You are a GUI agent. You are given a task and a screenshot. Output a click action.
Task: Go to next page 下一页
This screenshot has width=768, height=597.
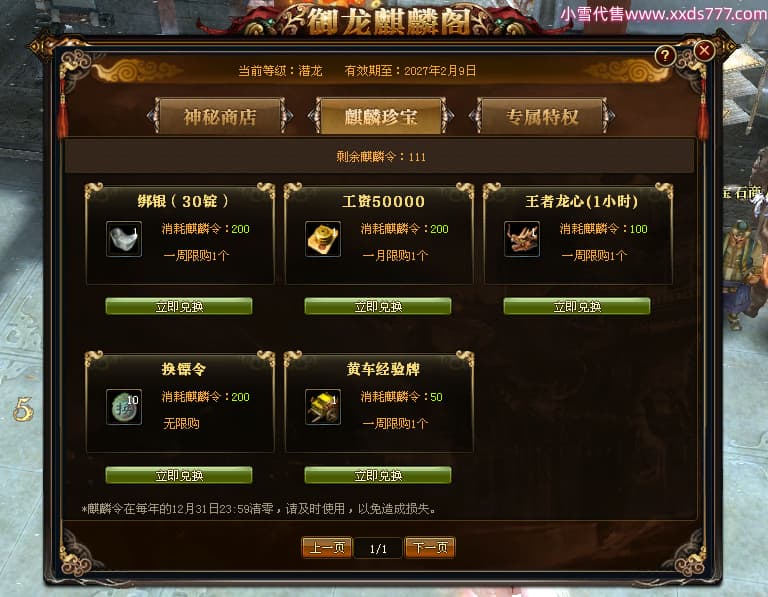pyautogui.click(x=430, y=548)
